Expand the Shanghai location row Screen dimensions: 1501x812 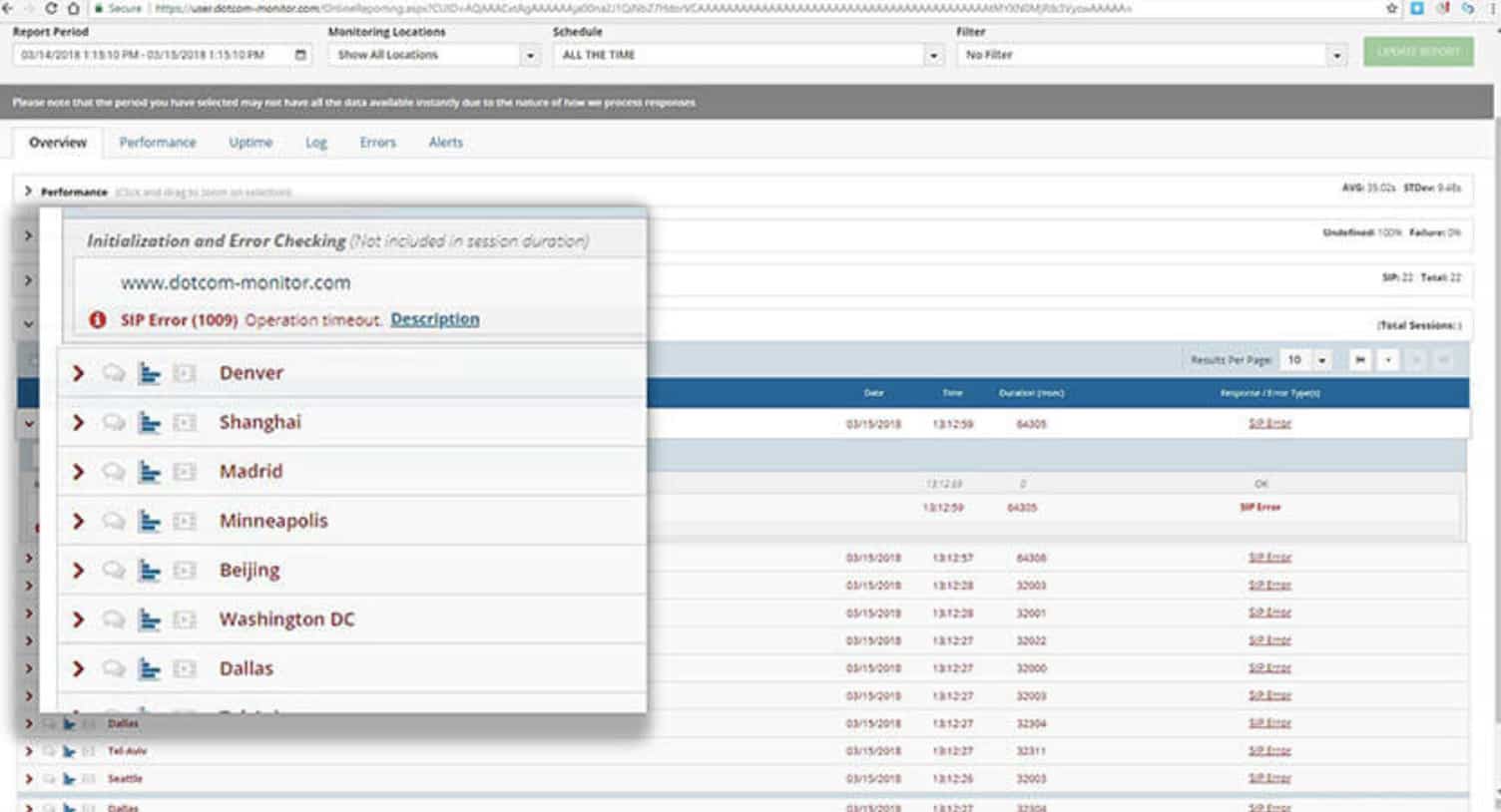78,423
